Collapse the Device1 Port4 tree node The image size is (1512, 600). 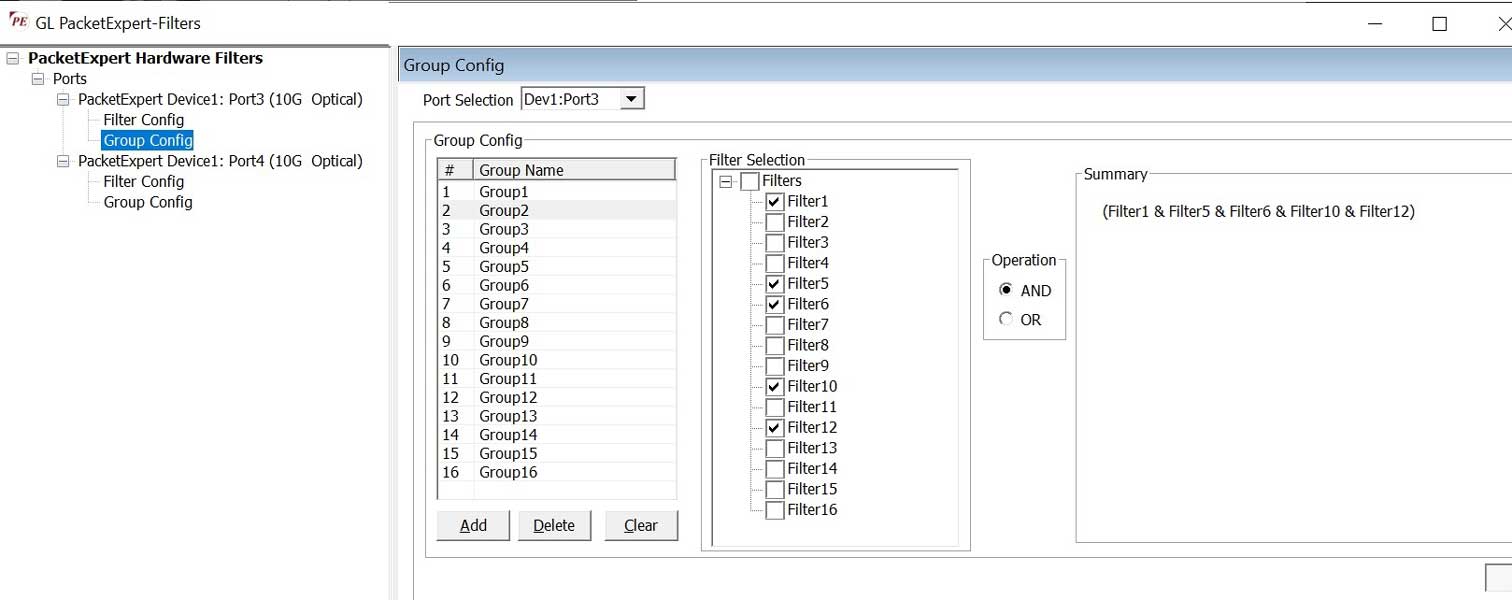tap(63, 161)
